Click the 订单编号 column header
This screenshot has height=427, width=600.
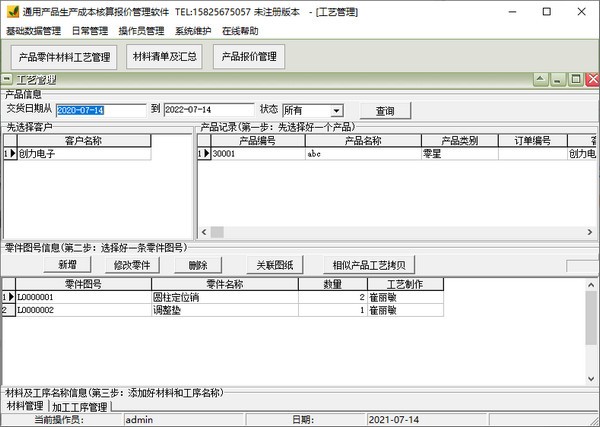[533, 141]
